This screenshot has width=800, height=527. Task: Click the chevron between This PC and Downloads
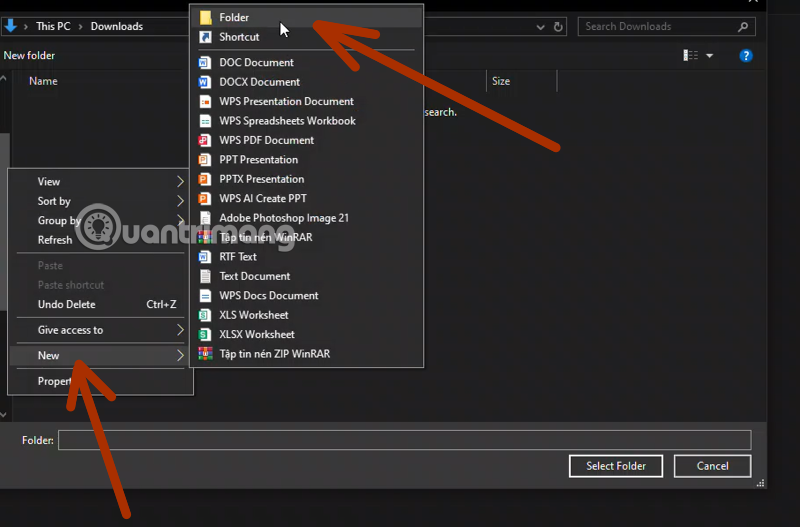coord(80,27)
